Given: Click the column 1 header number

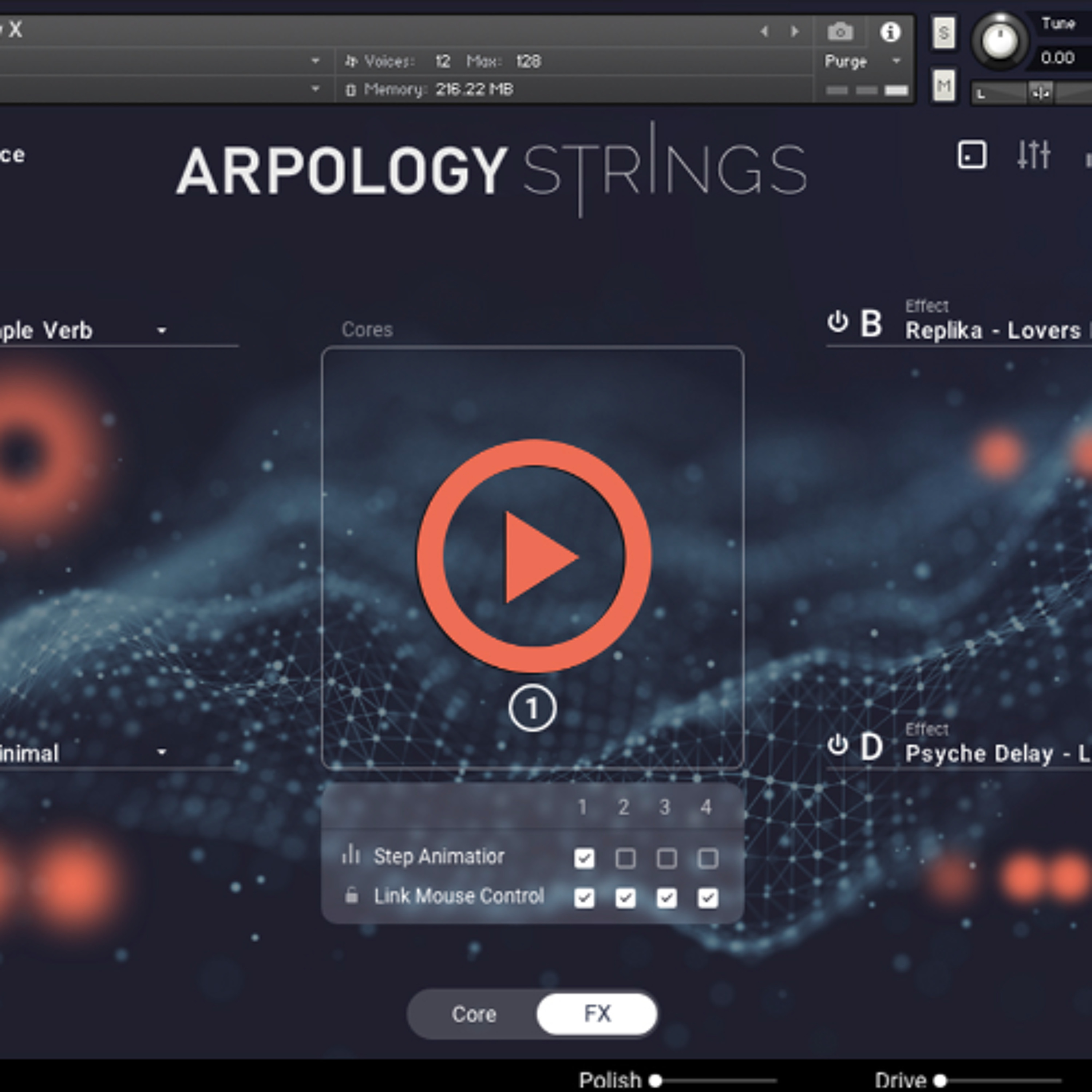Looking at the screenshot, I should tap(583, 807).
